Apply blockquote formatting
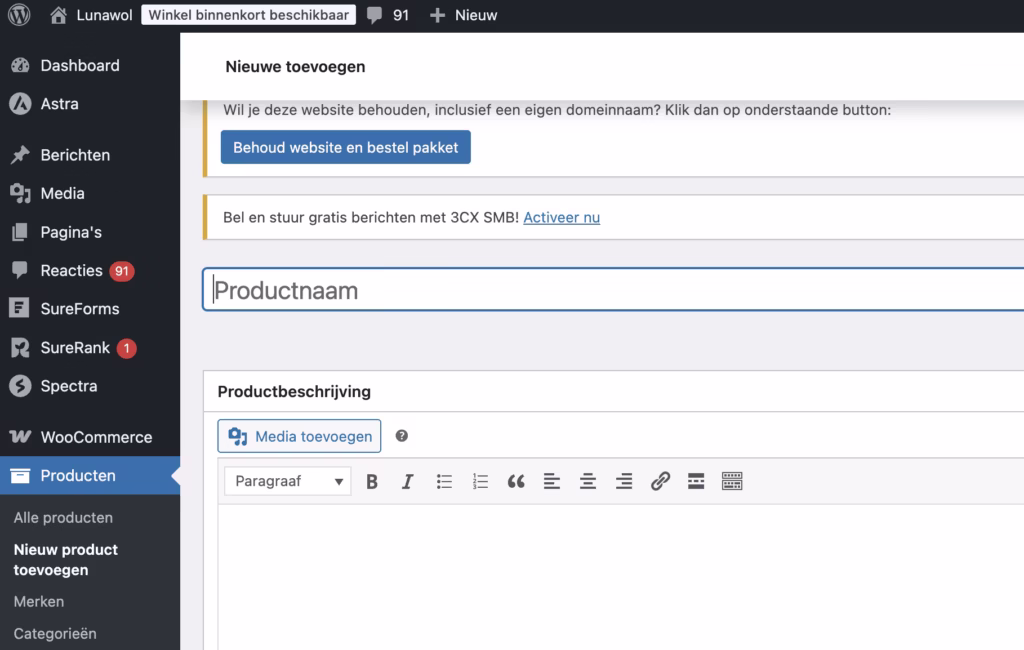The image size is (1024, 650). click(516, 481)
